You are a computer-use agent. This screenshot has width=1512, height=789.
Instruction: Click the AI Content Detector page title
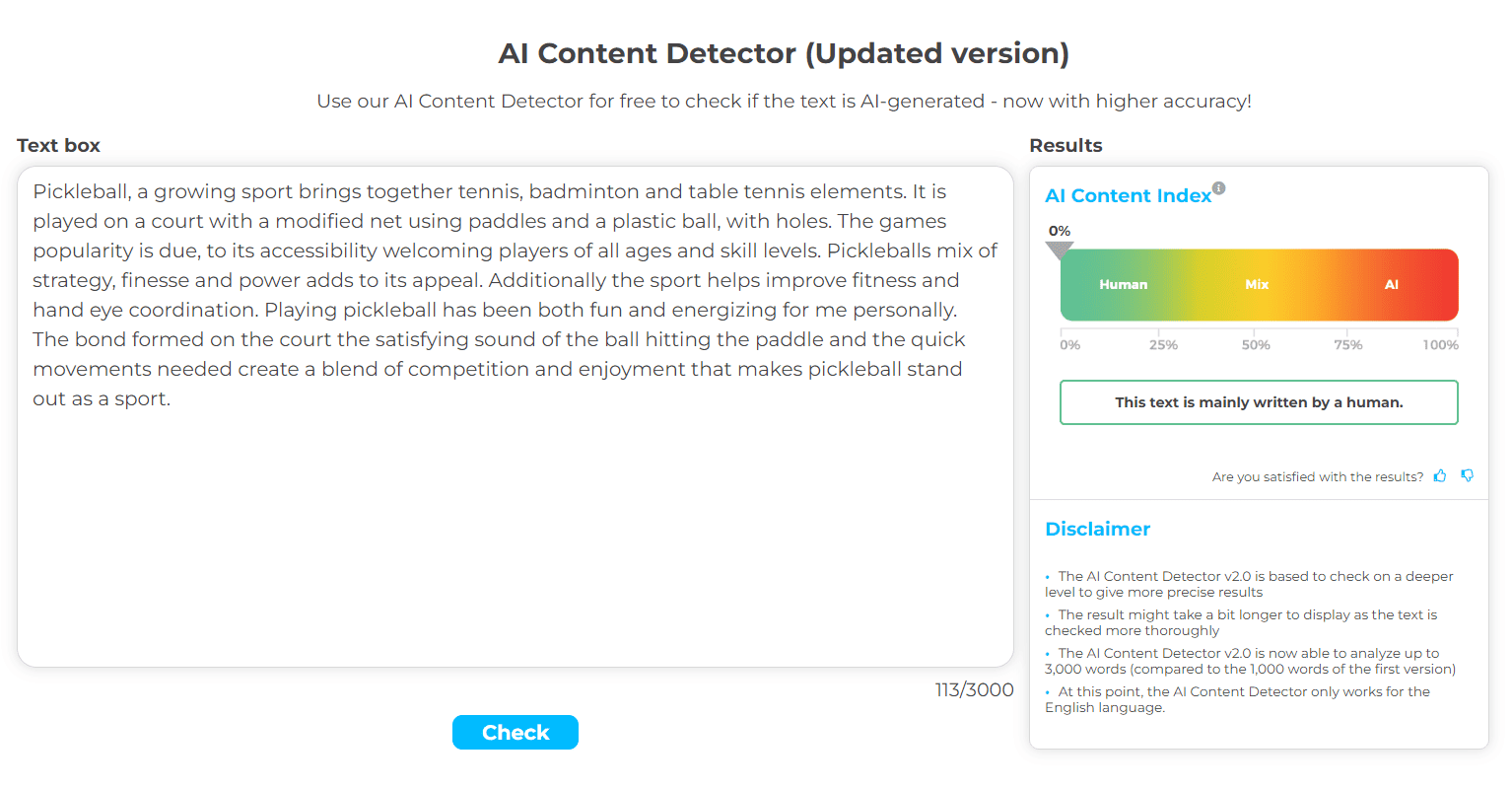(x=784, y=53)
